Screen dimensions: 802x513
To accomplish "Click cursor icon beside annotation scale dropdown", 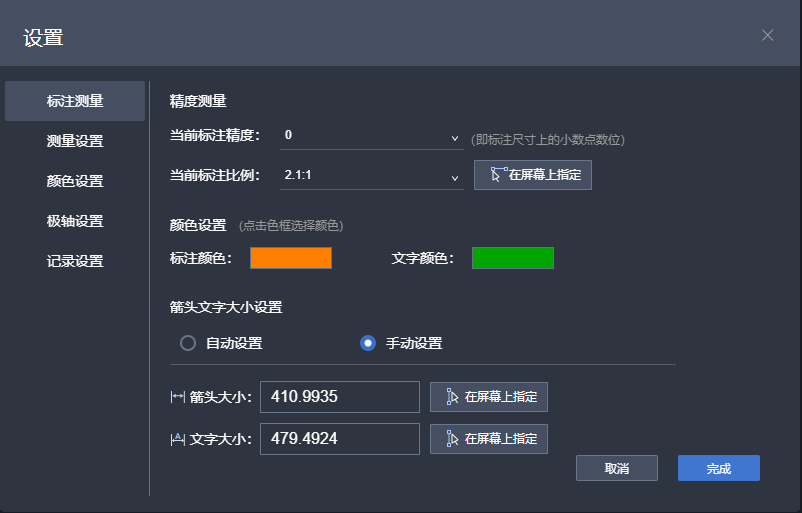I will [498, 175].
